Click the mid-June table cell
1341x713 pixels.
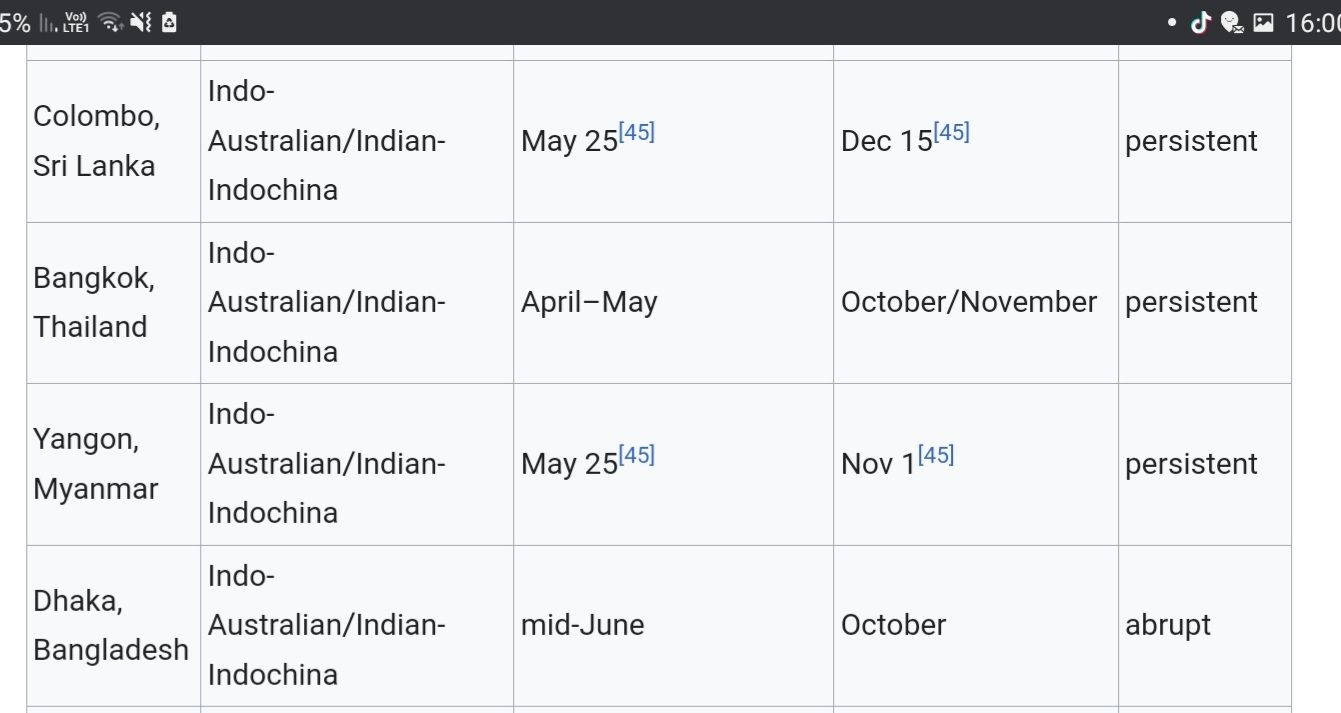[x=582, y=625]
